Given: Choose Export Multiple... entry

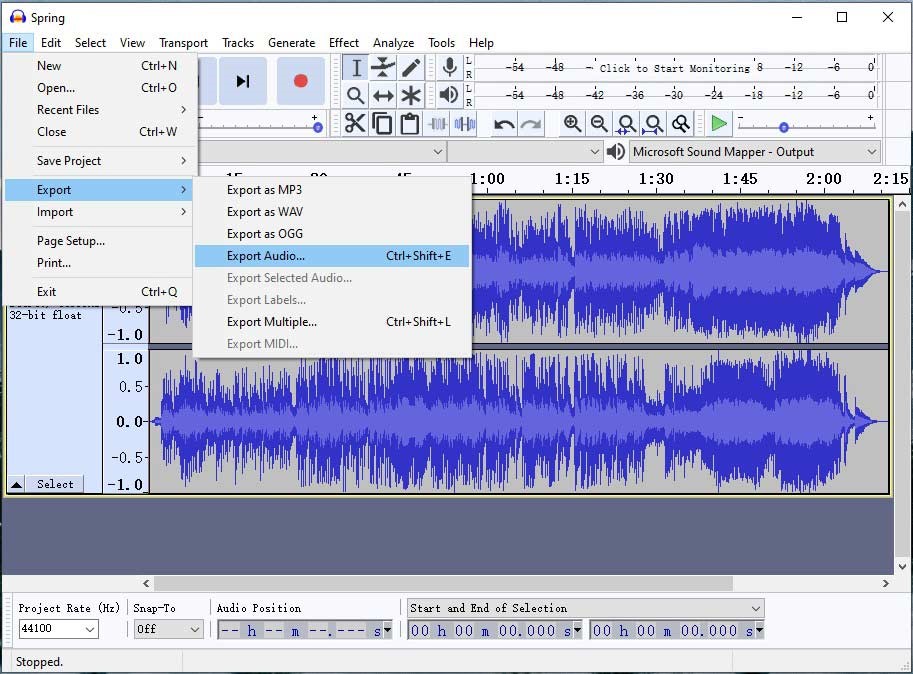Looking at the screenshot, I should tap(331, 322).
